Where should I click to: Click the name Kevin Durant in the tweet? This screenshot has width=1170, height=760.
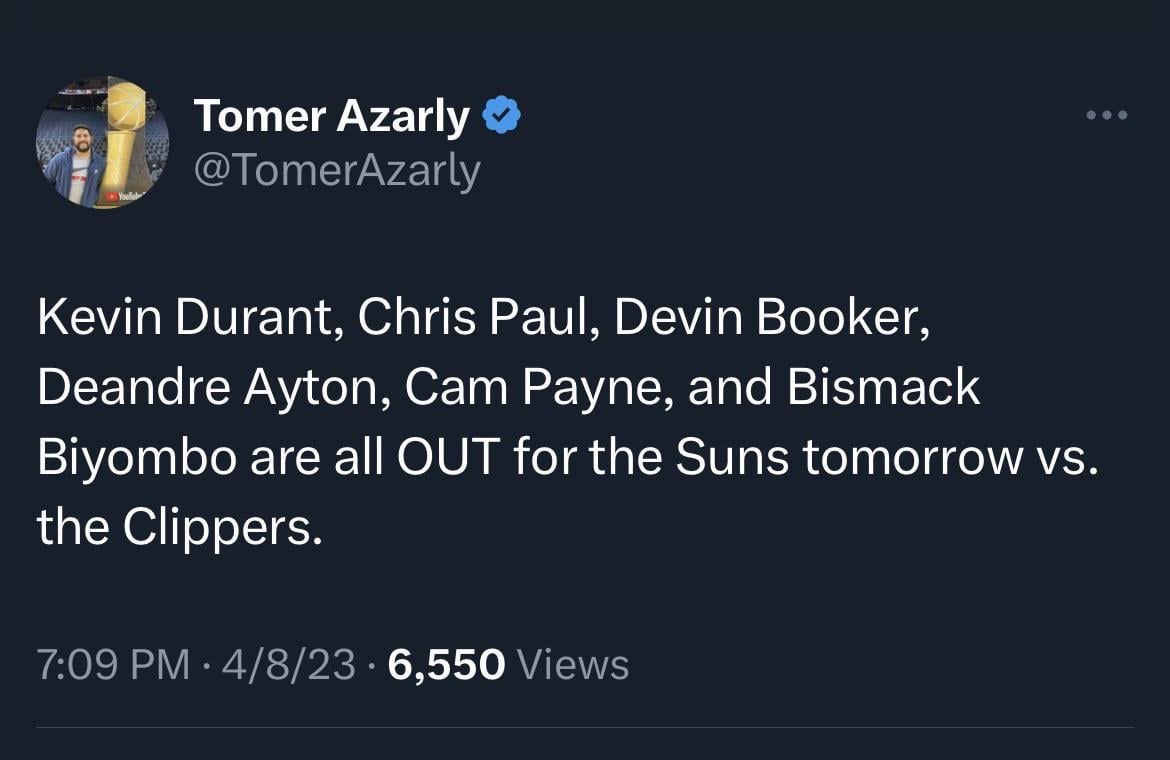[x=187, y=318]
